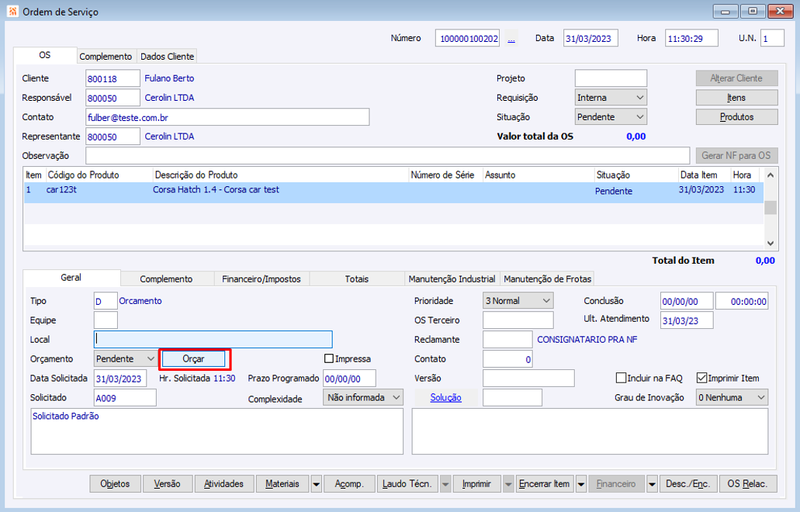This screenshot has width=800, height=512.
Task: Click the ellipsis lookup beside Número field
Action: [x=511, y=39]
